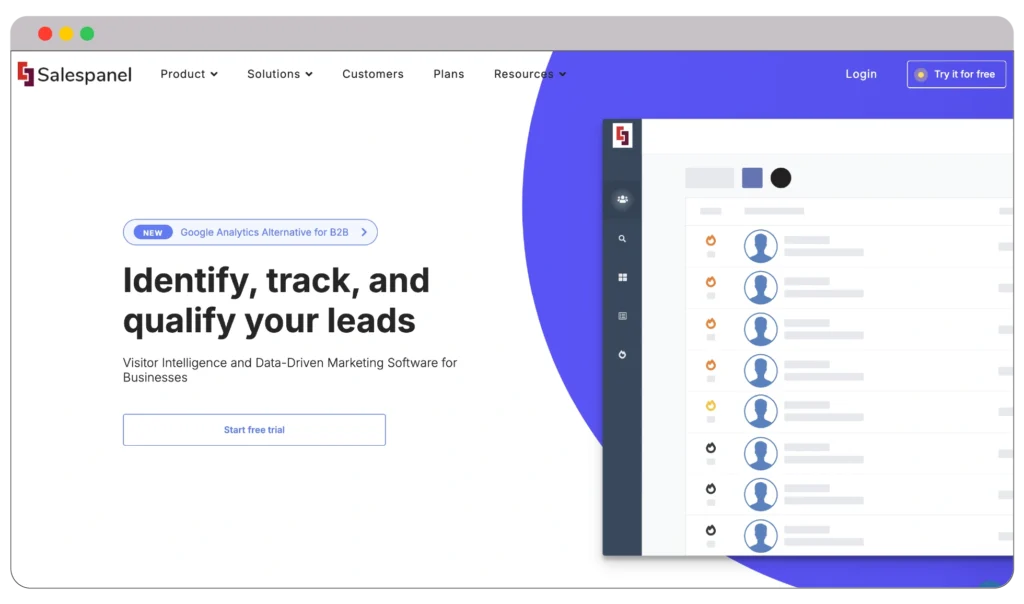Click the first lead's avatar icon

coord(760,246)
